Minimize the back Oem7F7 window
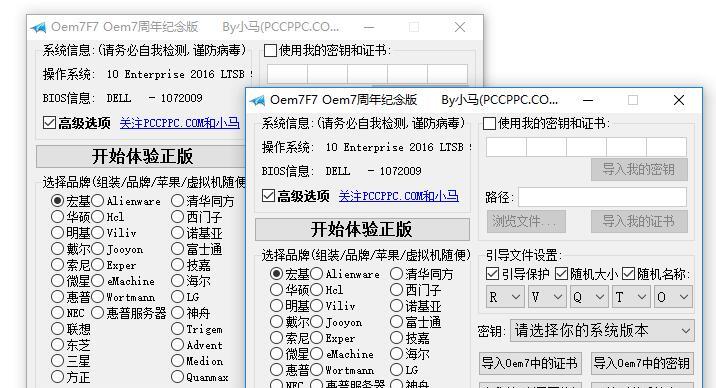This screenshot has width=716, height=388. [x=369, y=27]
